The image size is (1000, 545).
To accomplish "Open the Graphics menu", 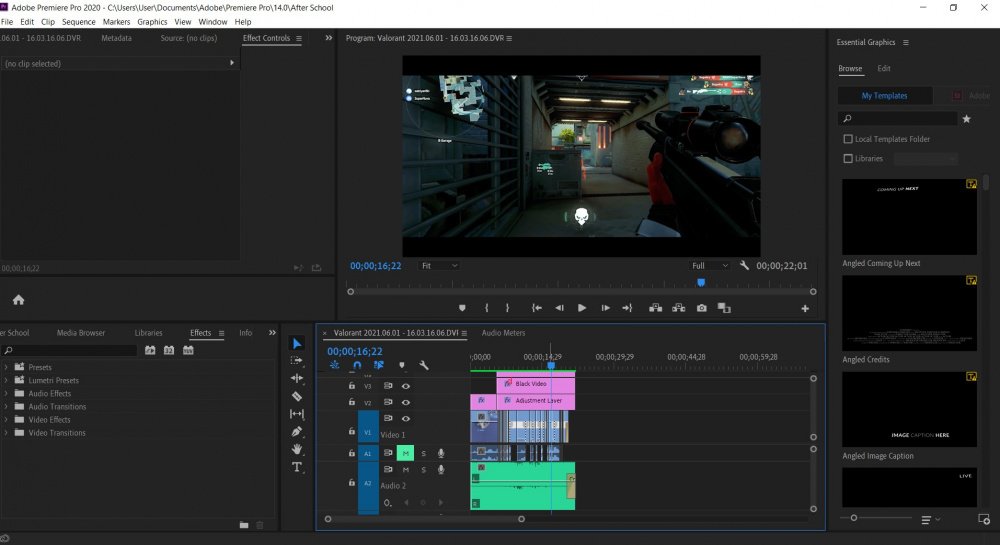I will [x=152, y=22].
